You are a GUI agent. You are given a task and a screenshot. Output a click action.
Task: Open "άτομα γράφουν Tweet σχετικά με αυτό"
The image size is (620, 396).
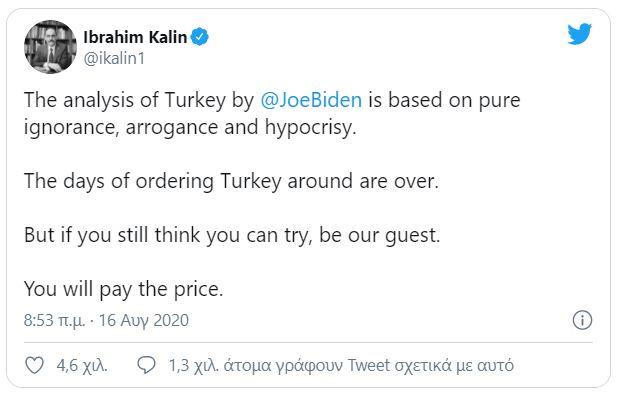[369, 366]
